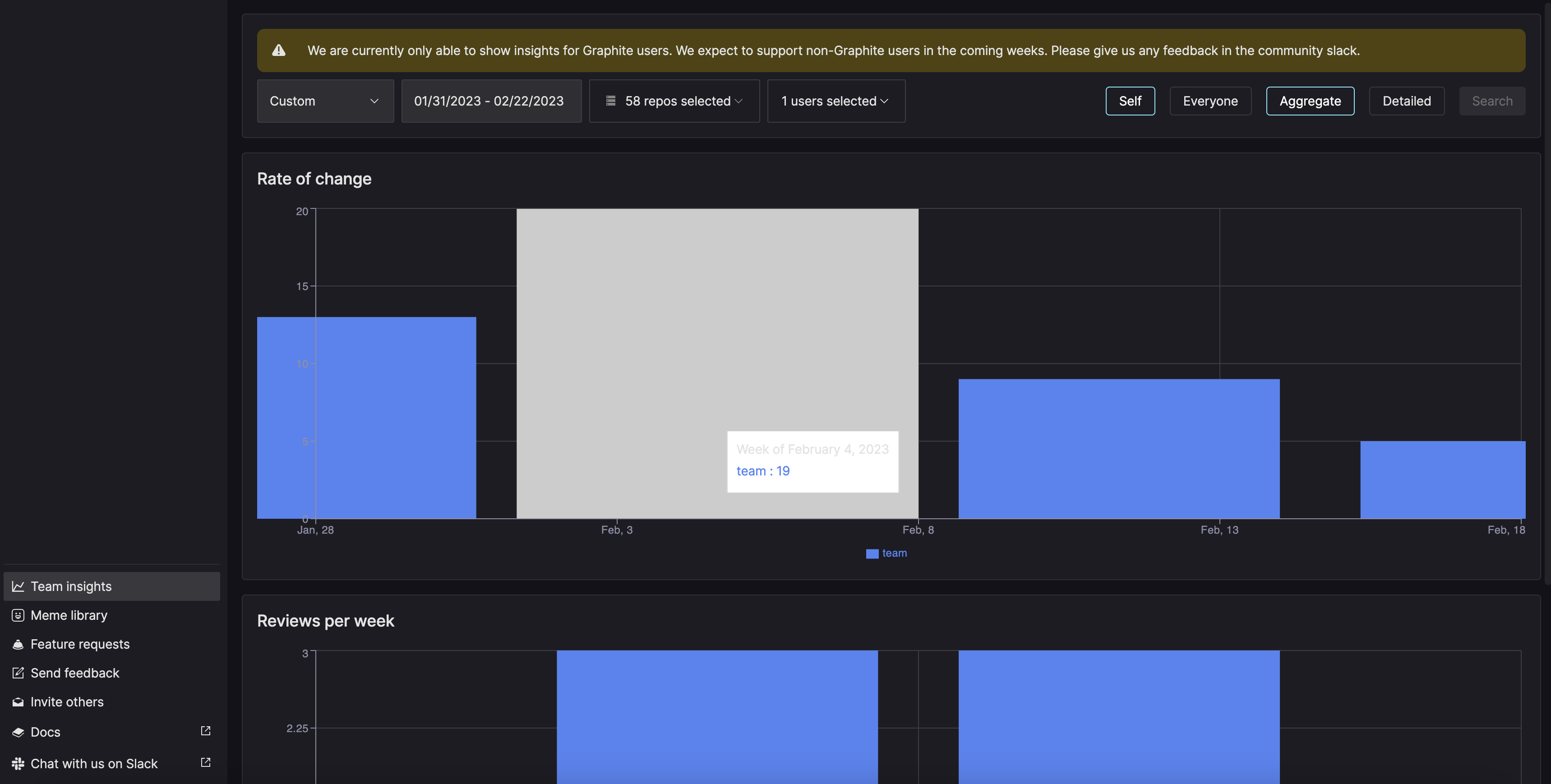Image resolution: width=1551 pixels, height=784 pixels.
Task: Open the Custom date range dropdown
Action: pos(325,101)
